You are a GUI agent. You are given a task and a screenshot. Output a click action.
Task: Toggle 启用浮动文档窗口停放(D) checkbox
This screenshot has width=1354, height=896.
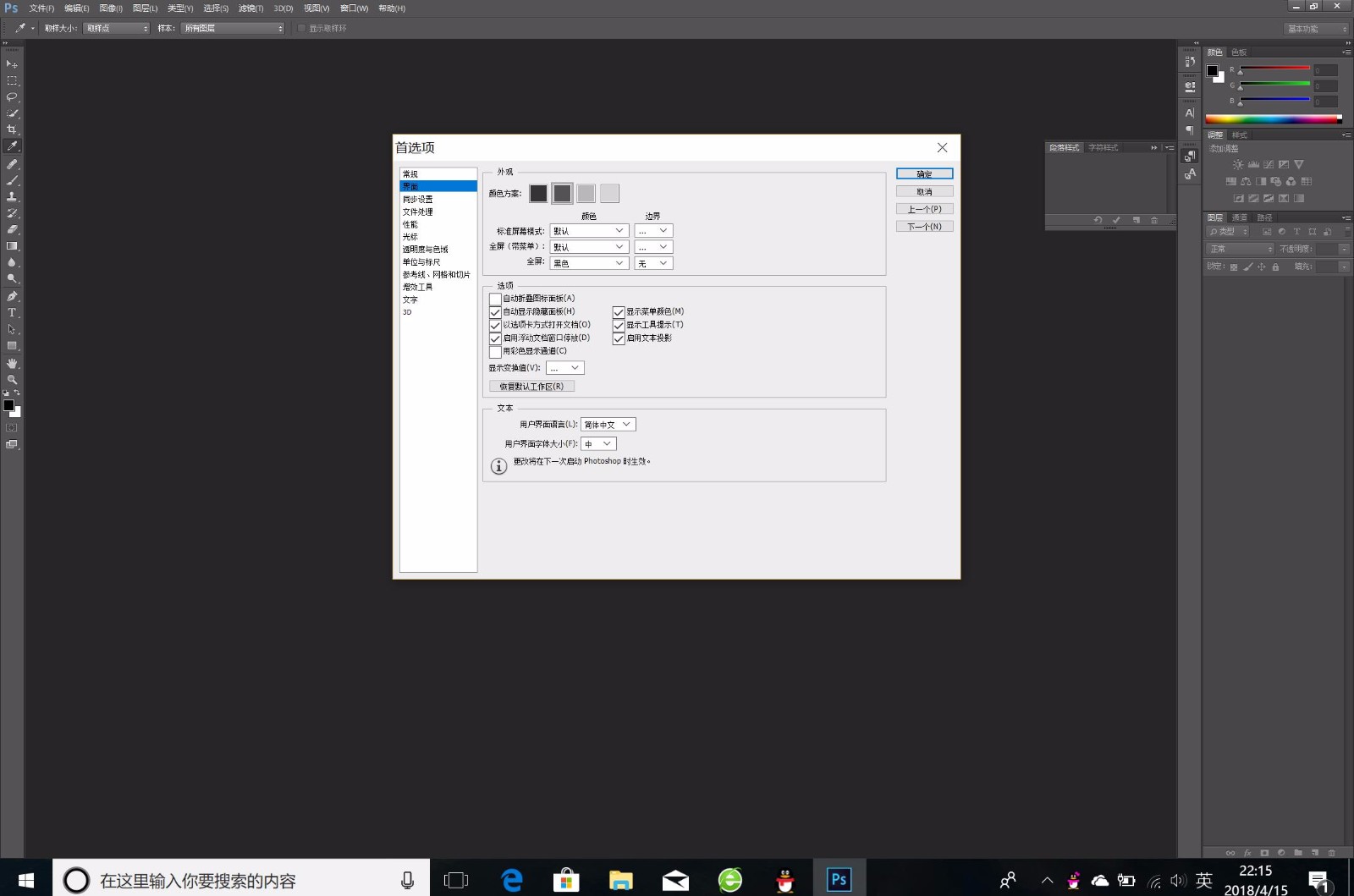[x=495, y=338]
